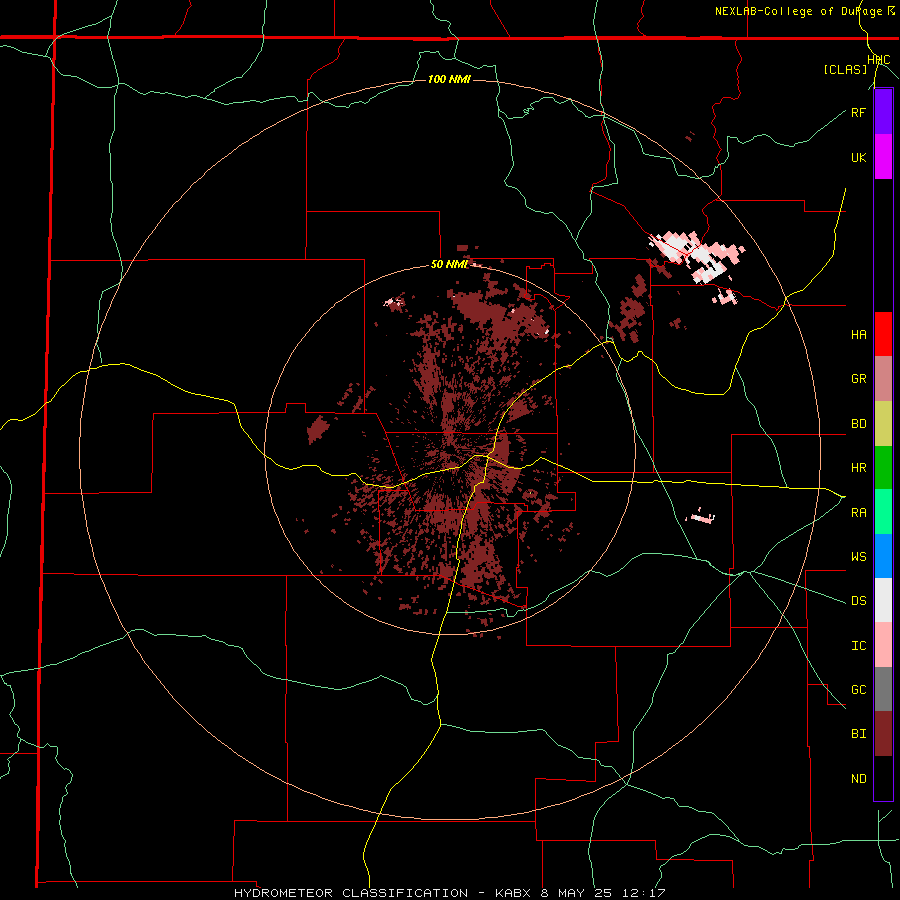Click the WS legend label

(859, 557)
